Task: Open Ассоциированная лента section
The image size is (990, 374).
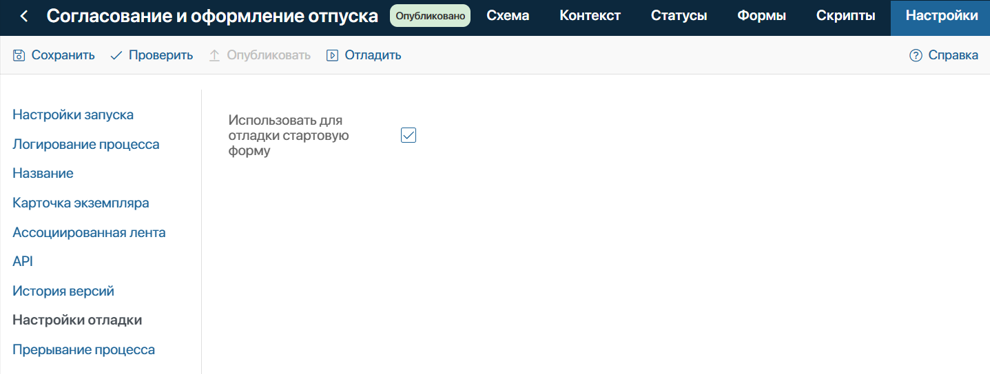Action: pyautogui.click(x=89, y=232)
